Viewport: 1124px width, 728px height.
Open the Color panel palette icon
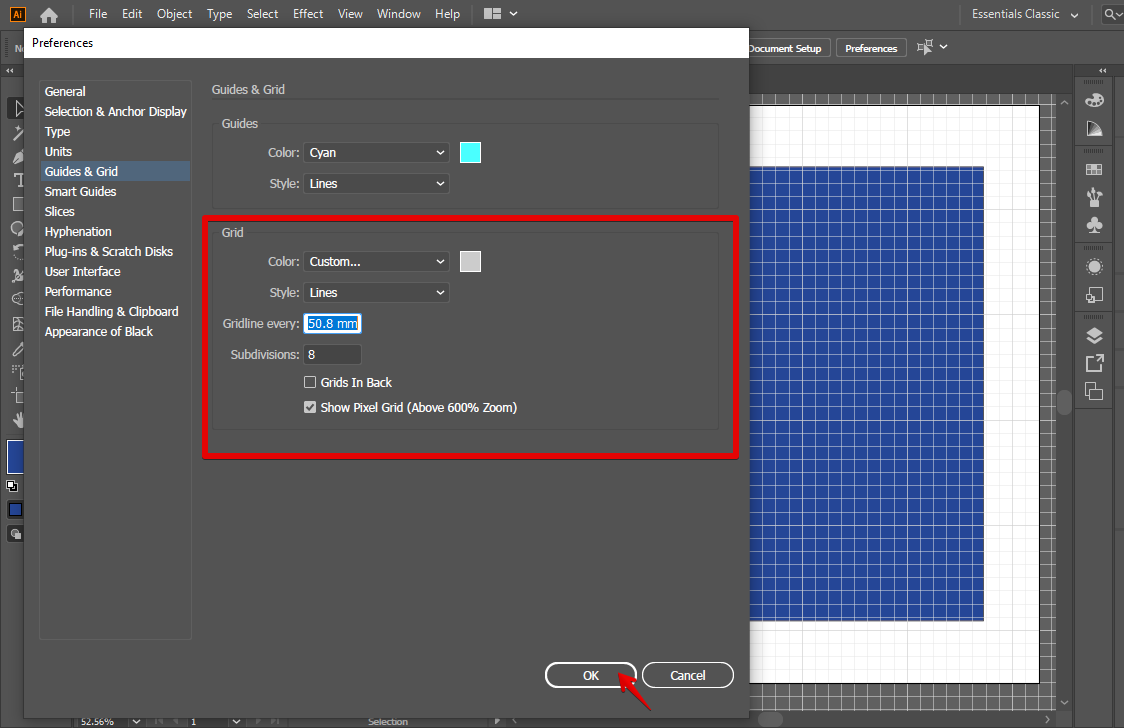(x=1094, y=100)
